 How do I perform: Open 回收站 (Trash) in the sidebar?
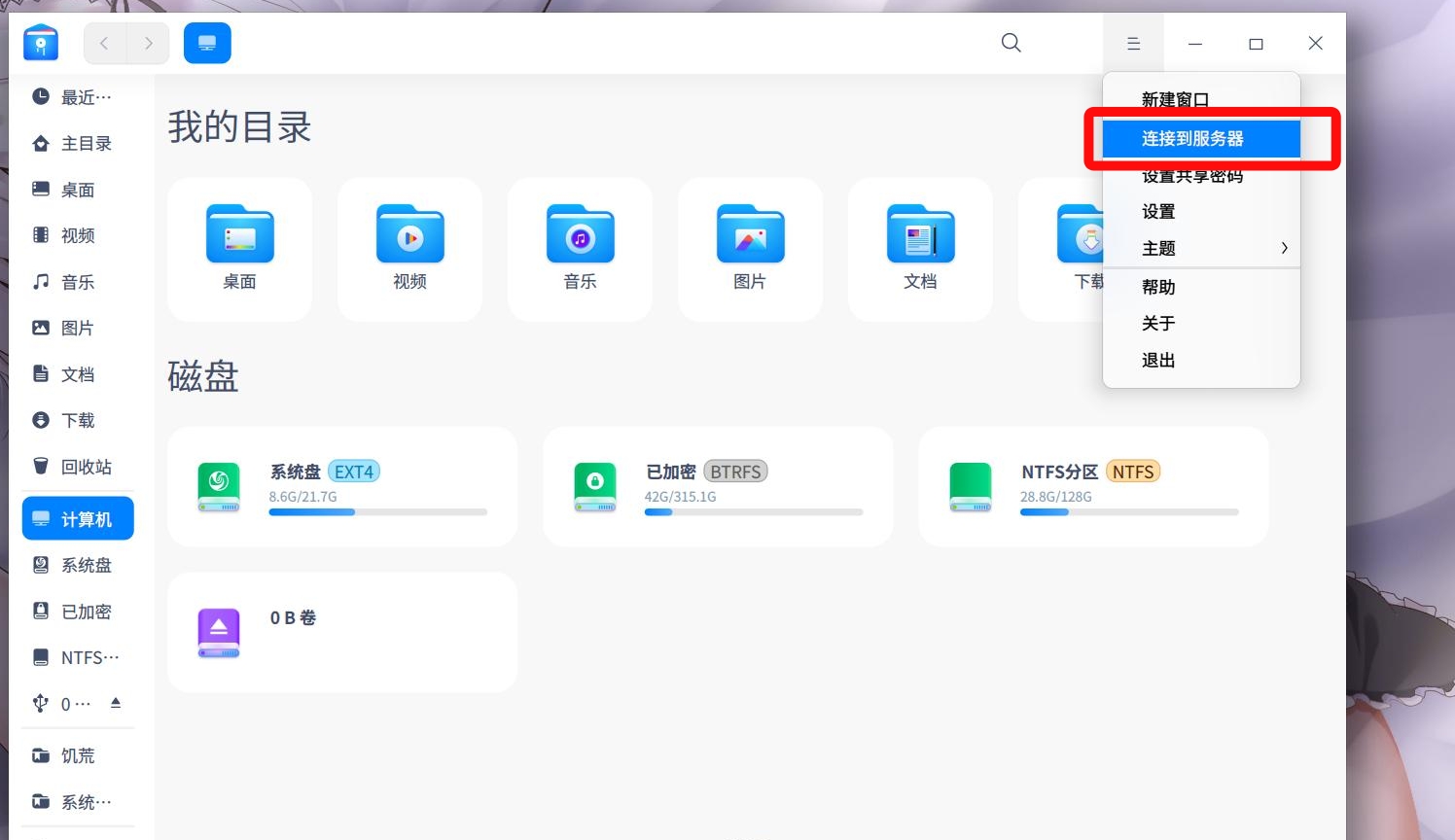click(78, 467)
